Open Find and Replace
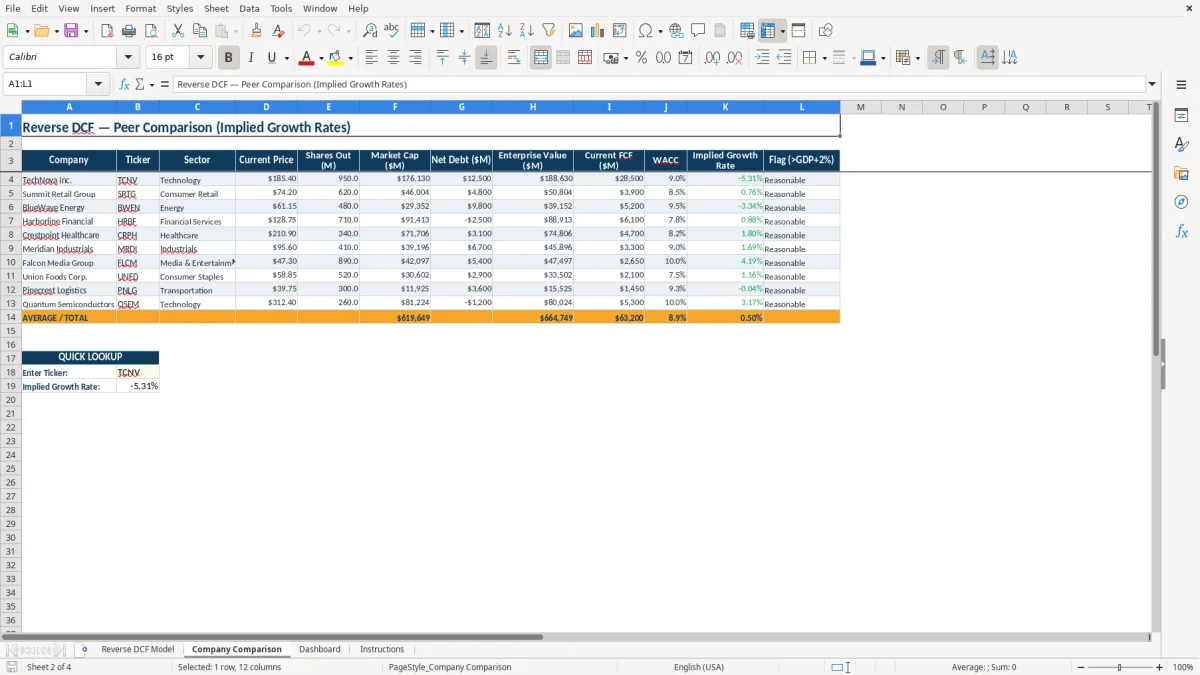The image size is (1200, 675). [x=370, y=31]
